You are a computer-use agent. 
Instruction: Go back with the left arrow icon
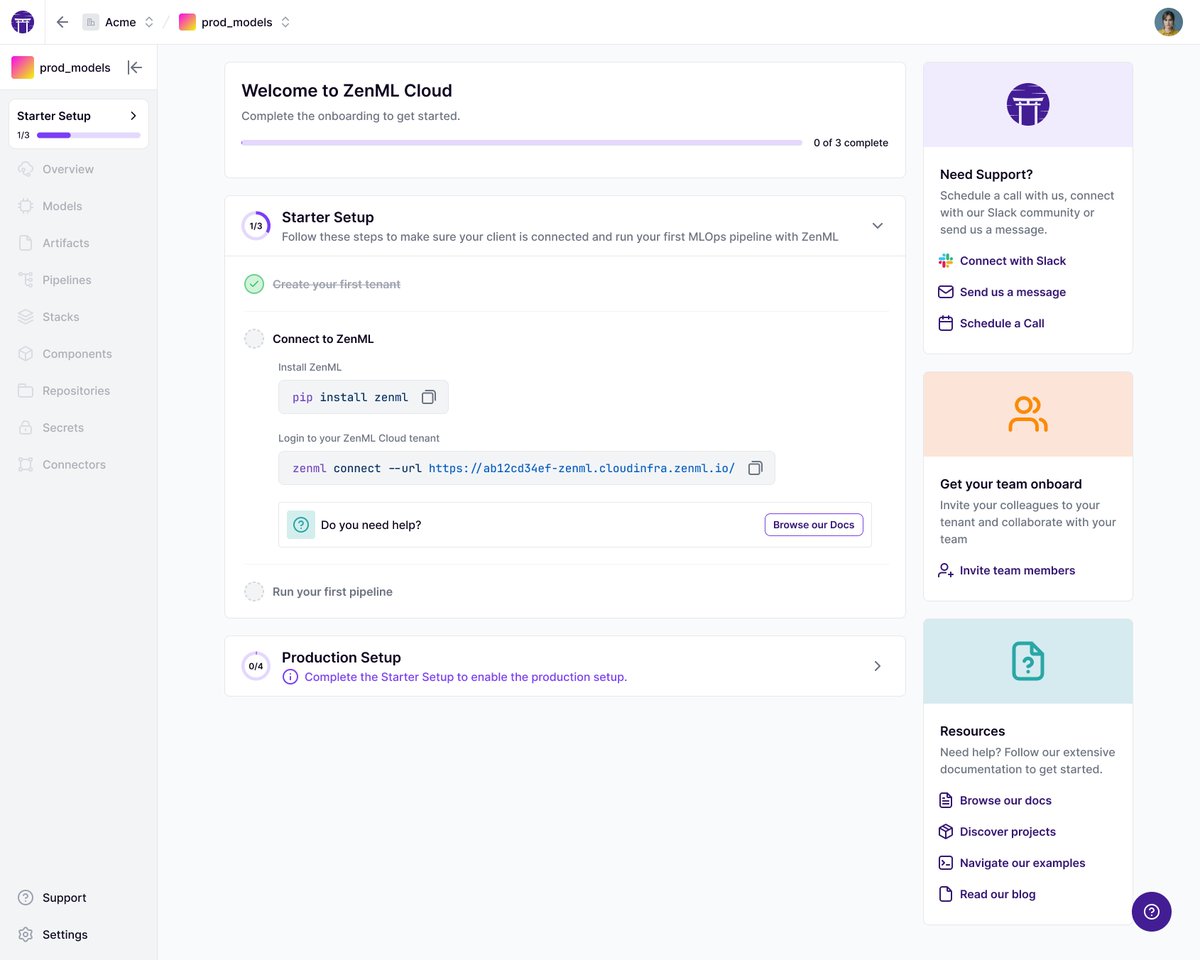pos(62,22)
